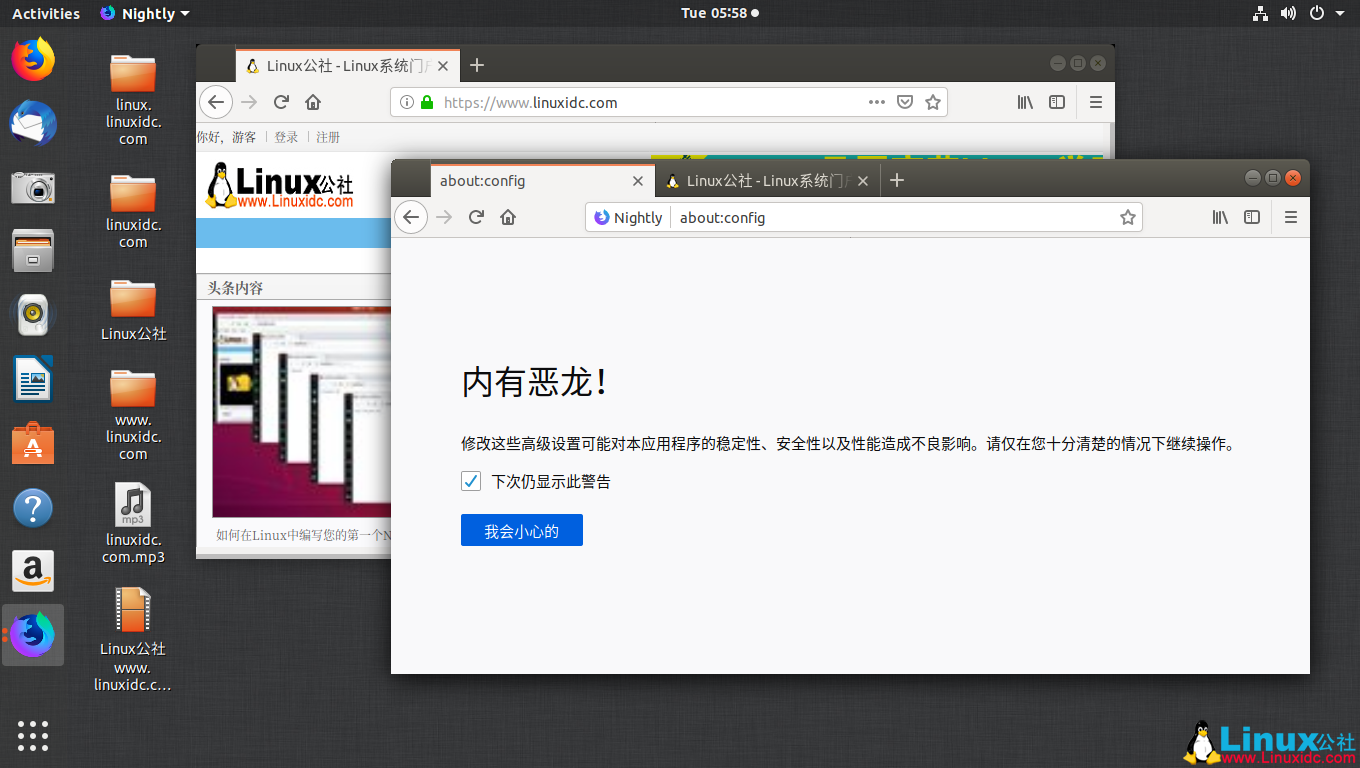This screenshot has height=768, width=1360.
Task: Open hamburger menu in front Nightly window
Action: click(1291, 217)
